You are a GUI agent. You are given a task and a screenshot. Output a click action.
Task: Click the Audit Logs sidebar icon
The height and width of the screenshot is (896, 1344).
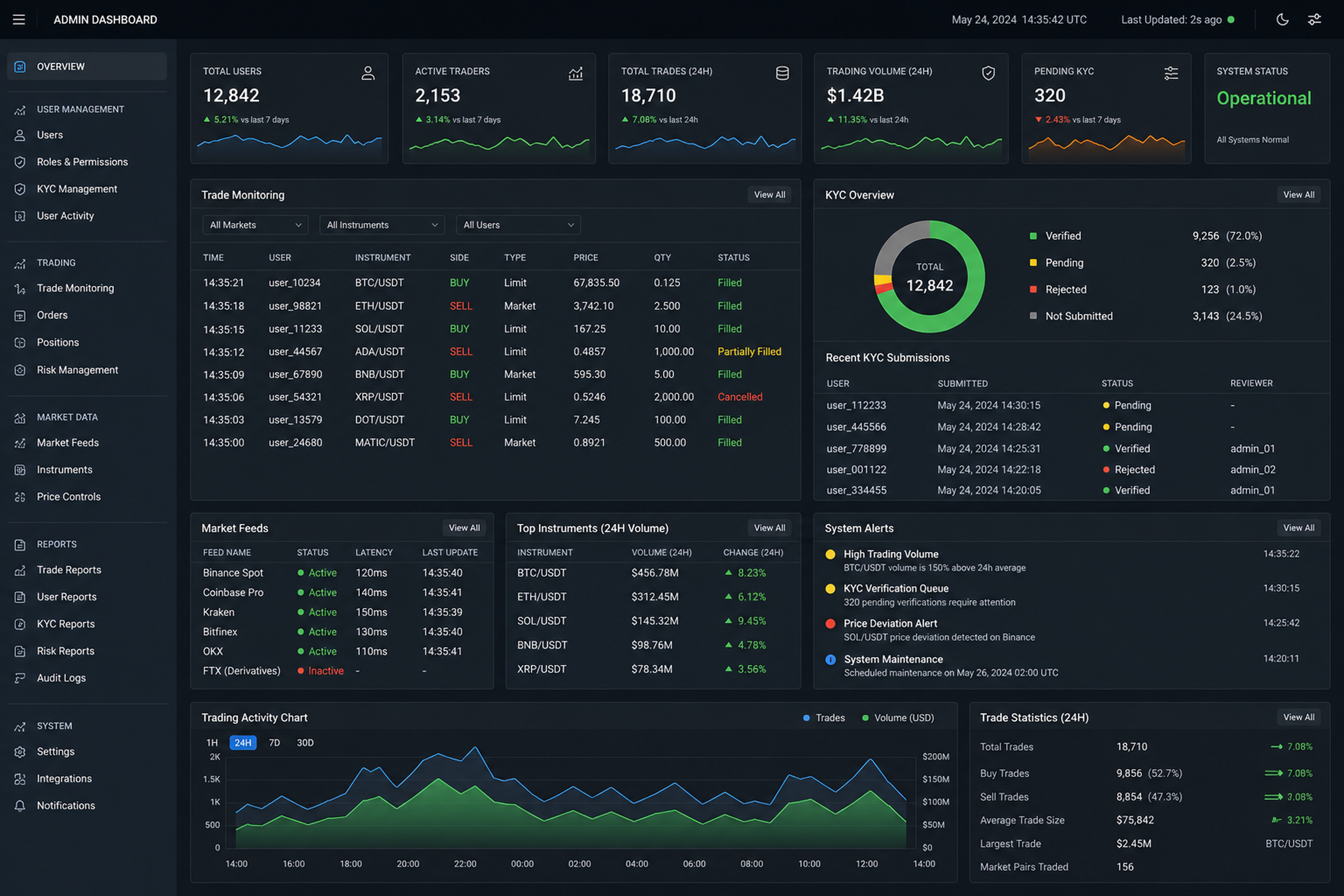pyautogui.click(x=20, y=678)
